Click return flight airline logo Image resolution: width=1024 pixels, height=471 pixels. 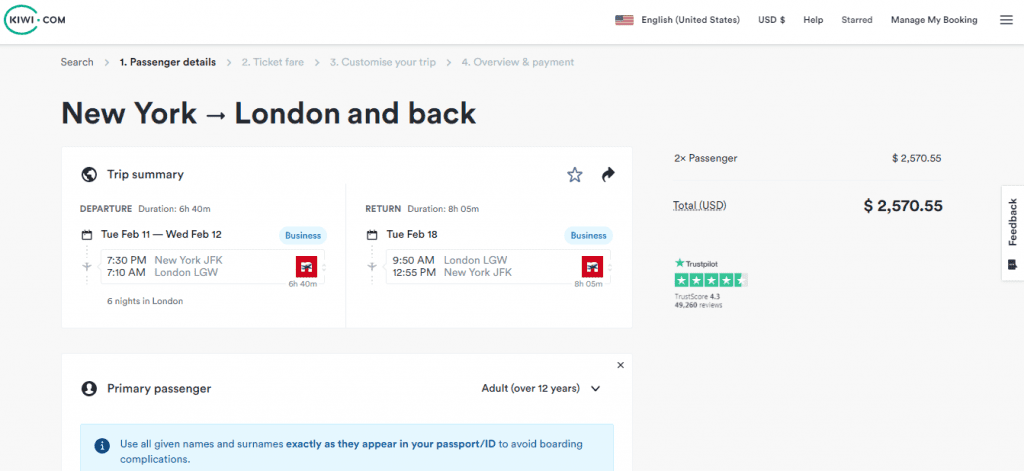pos(592,267)
